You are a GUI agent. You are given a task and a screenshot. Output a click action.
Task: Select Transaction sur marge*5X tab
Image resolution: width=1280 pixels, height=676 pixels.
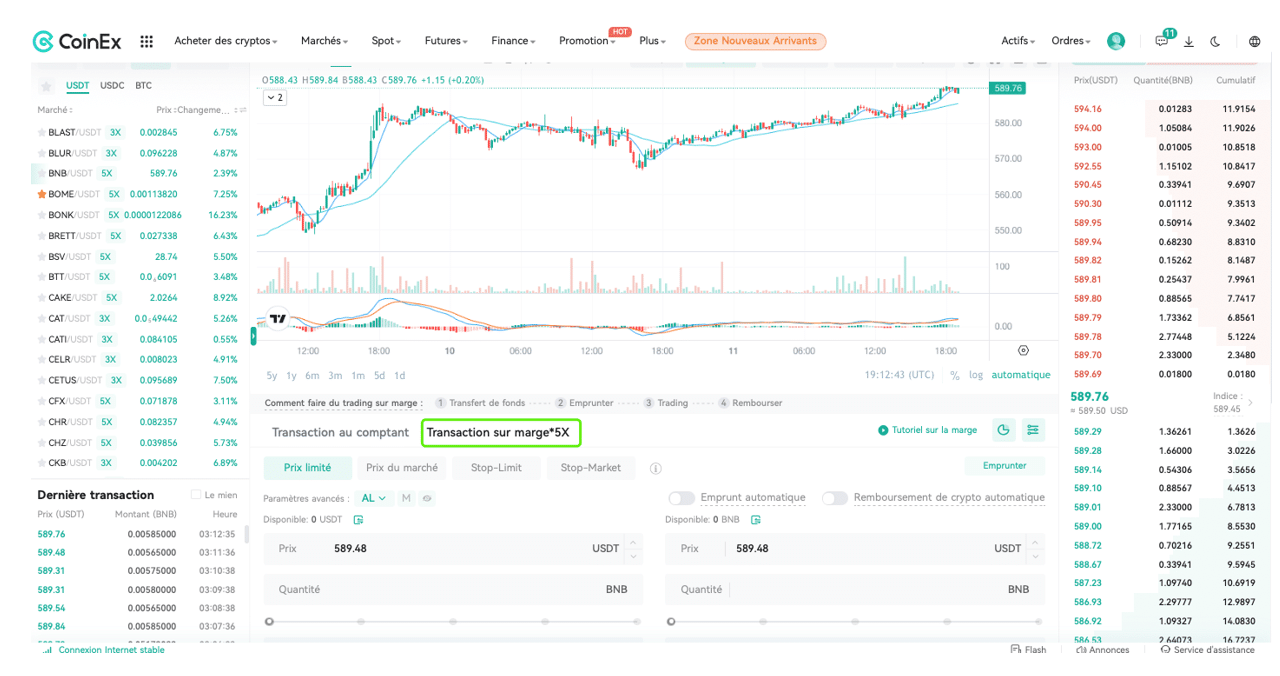(501, 433)
